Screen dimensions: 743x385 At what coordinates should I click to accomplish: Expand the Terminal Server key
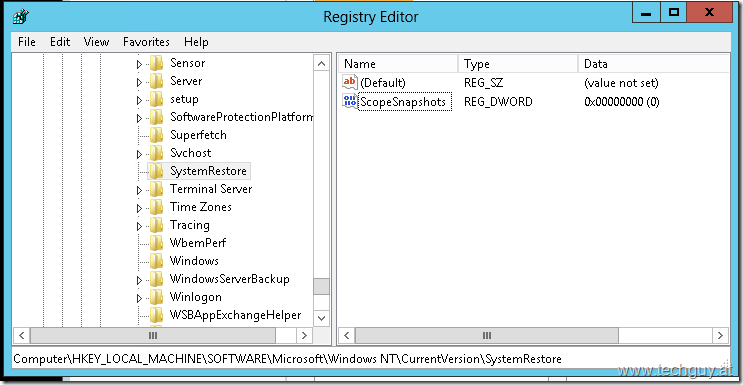point(139,190)
